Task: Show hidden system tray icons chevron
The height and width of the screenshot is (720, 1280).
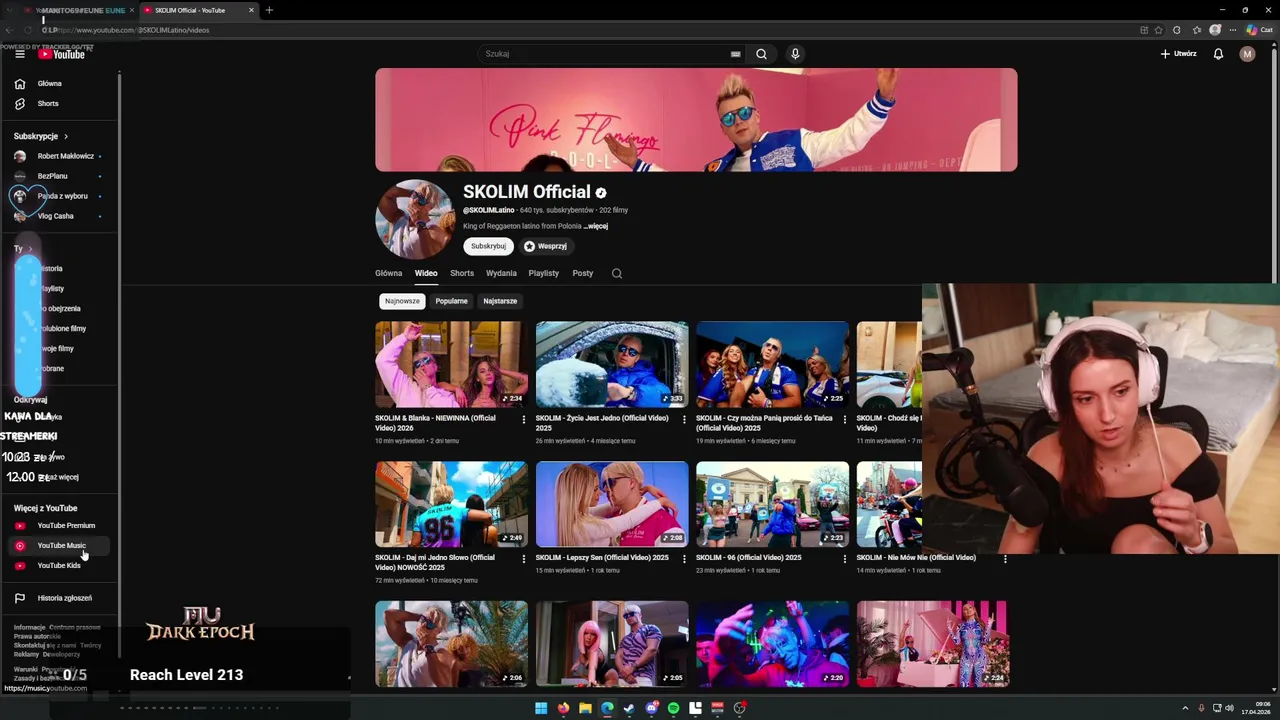Action: tap(1187, 708)
